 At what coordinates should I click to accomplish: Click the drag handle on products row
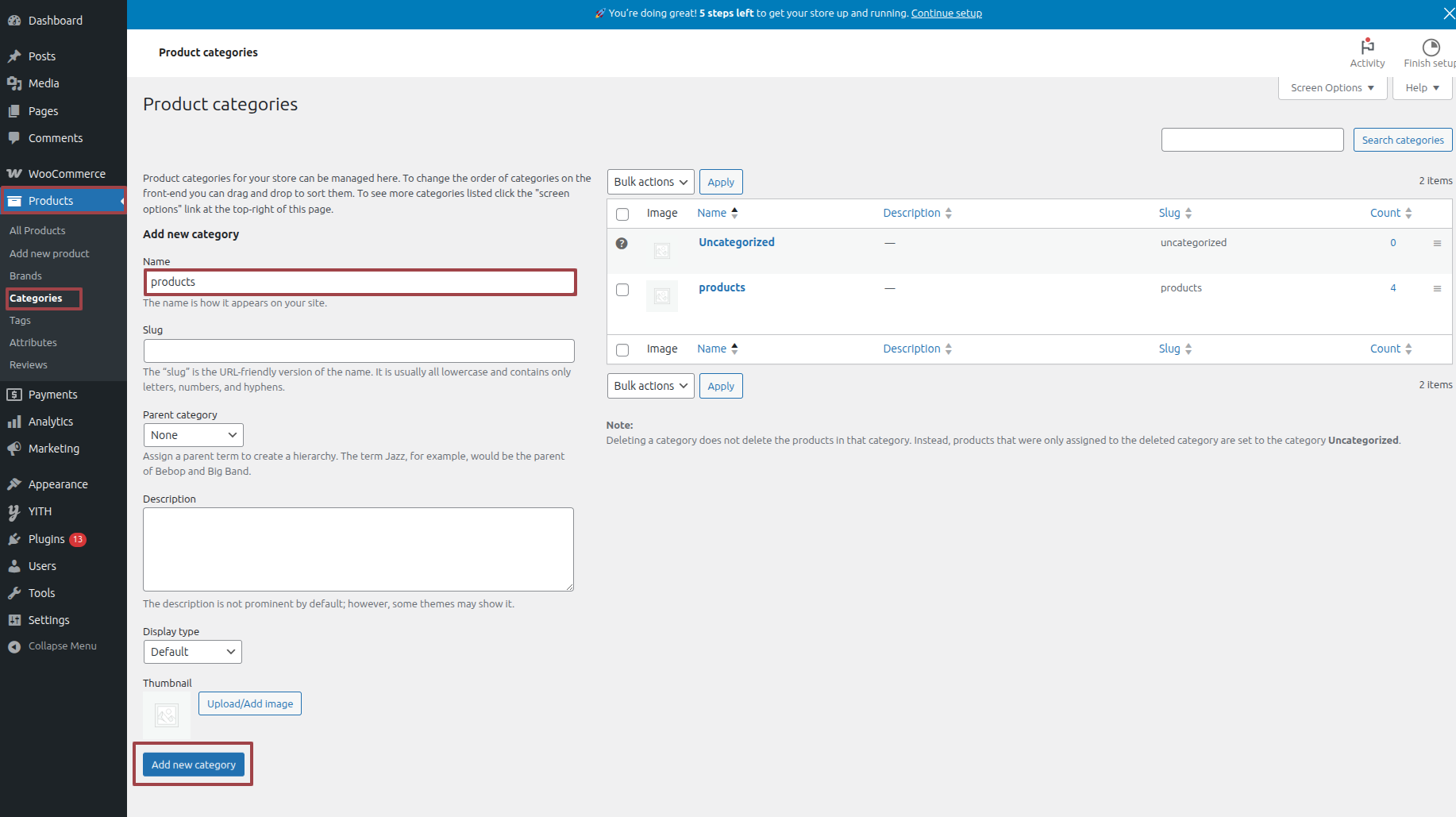[1437, 288]
